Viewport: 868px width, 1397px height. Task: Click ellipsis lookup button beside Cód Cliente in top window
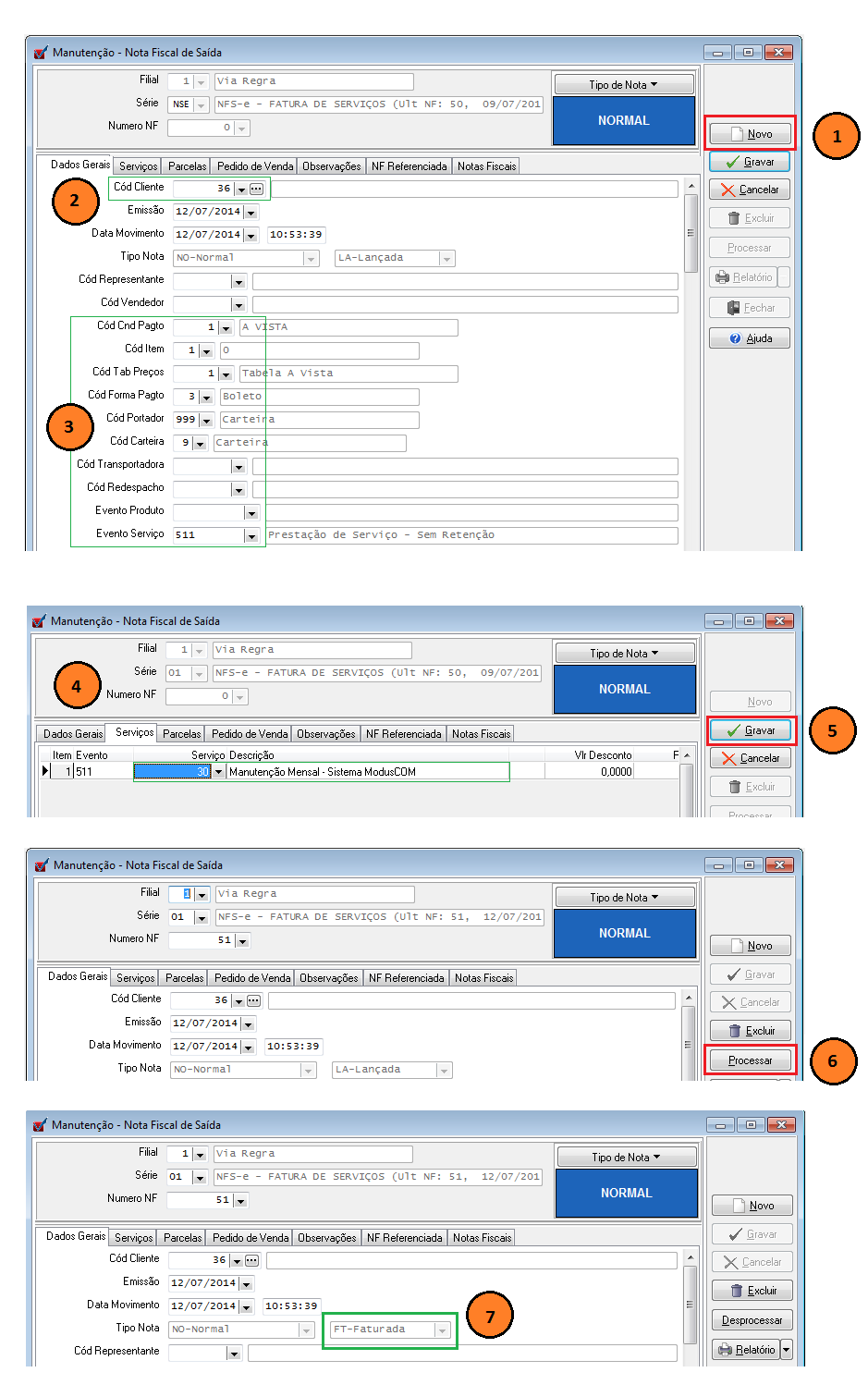(x=256, y=189)
